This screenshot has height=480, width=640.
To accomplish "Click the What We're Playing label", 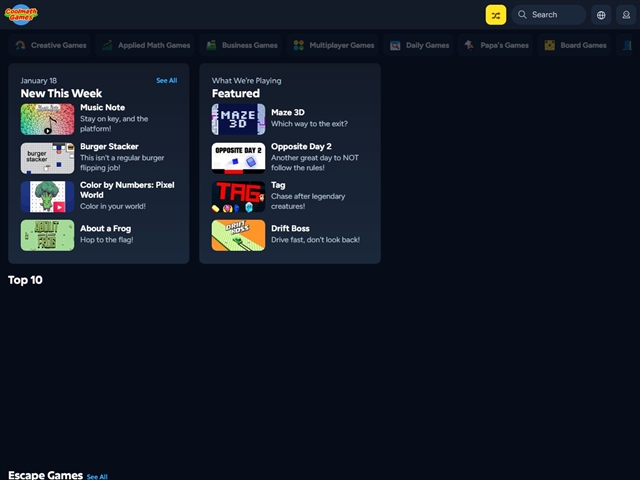I will (x=247, y=80).
